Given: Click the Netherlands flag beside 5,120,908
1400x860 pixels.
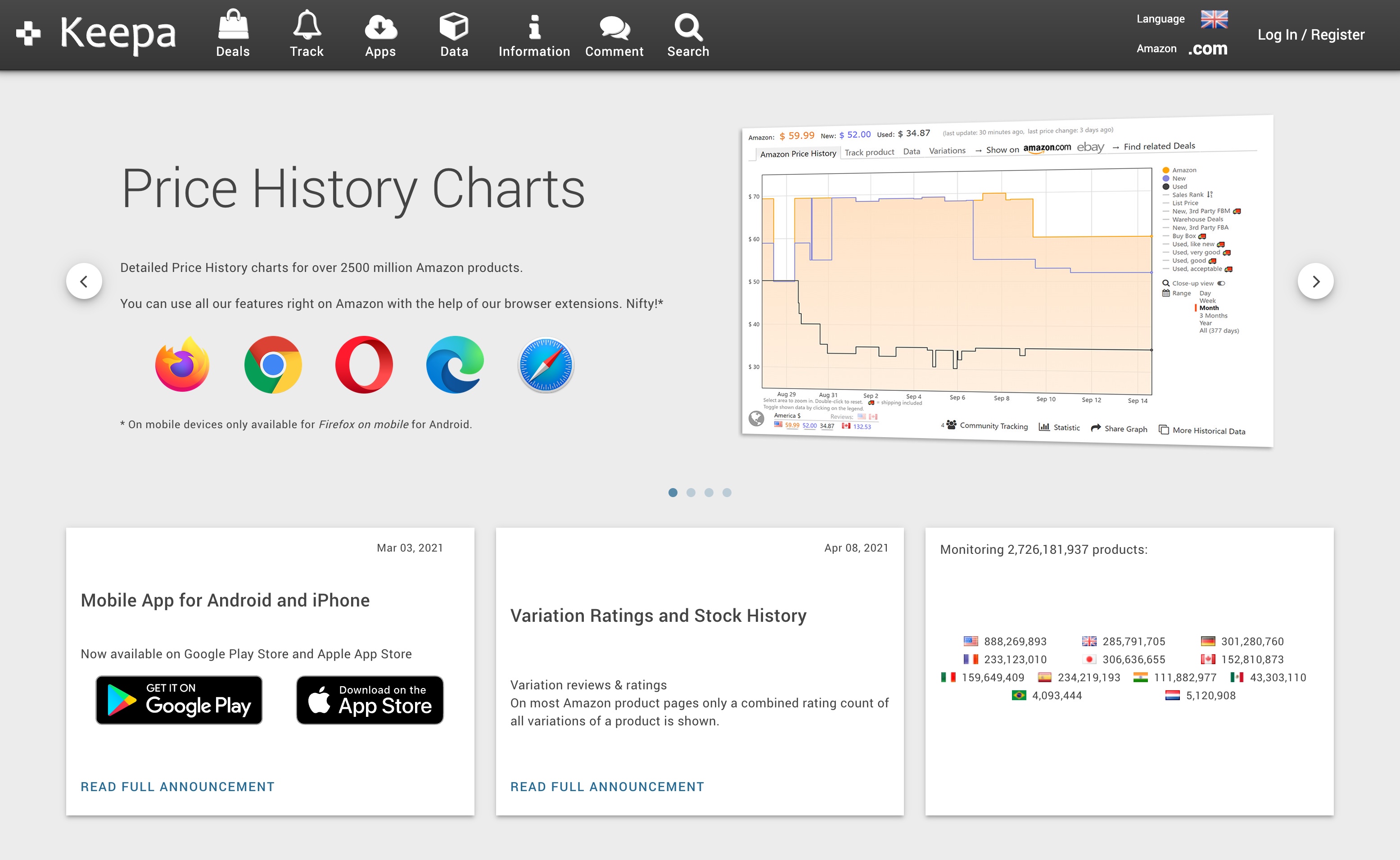Looking at the screenshot, I should (1172, 695).
